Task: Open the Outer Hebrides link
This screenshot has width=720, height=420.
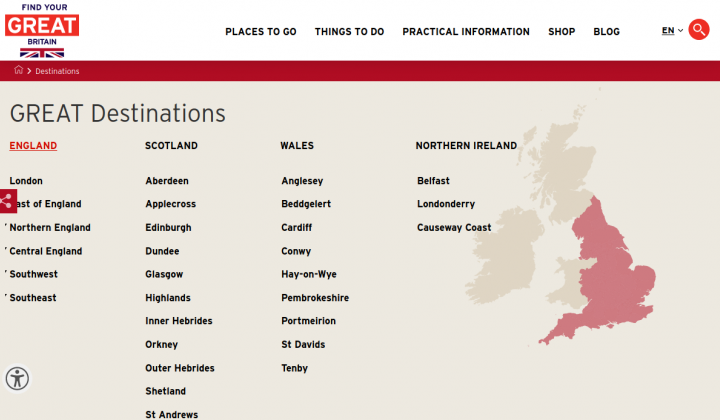Action: (180, 368)
